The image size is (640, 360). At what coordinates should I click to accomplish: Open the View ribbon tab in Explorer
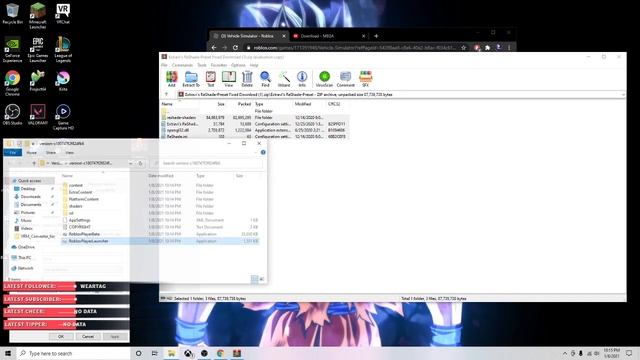70,152
